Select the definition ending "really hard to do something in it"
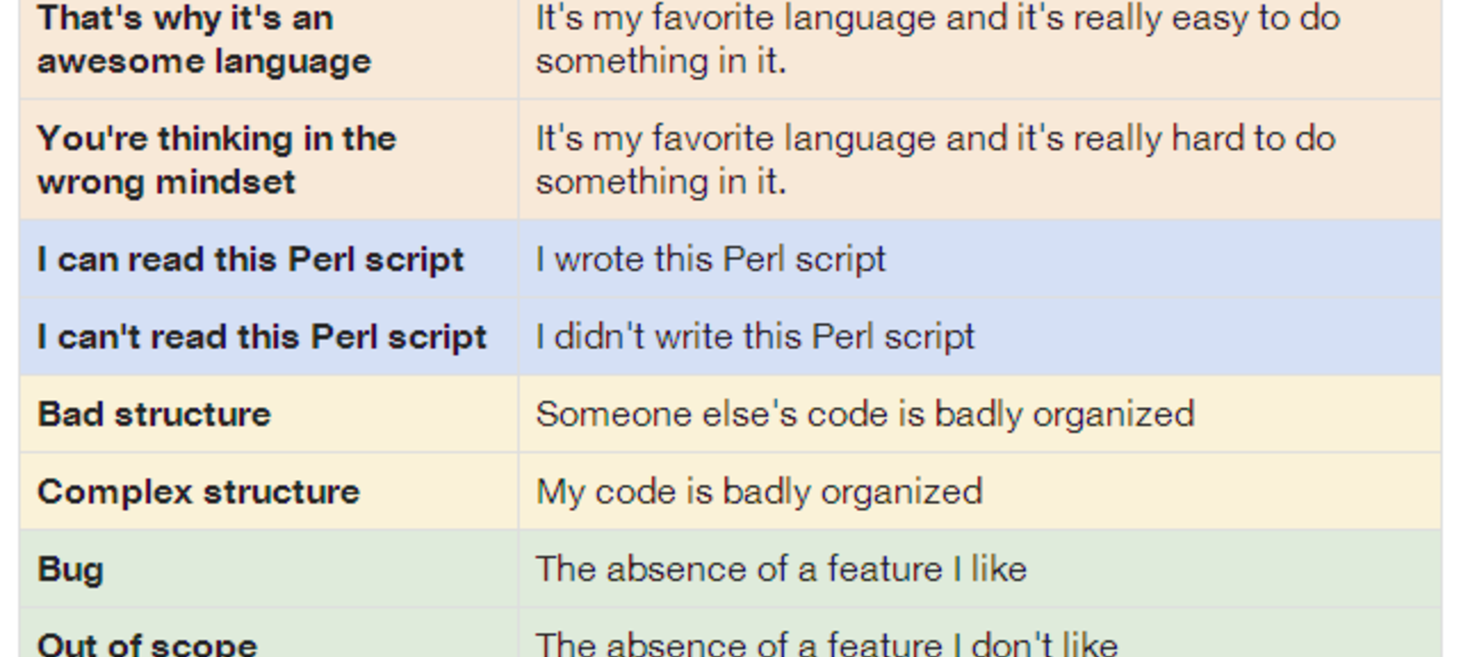 (x=934, y=160)
